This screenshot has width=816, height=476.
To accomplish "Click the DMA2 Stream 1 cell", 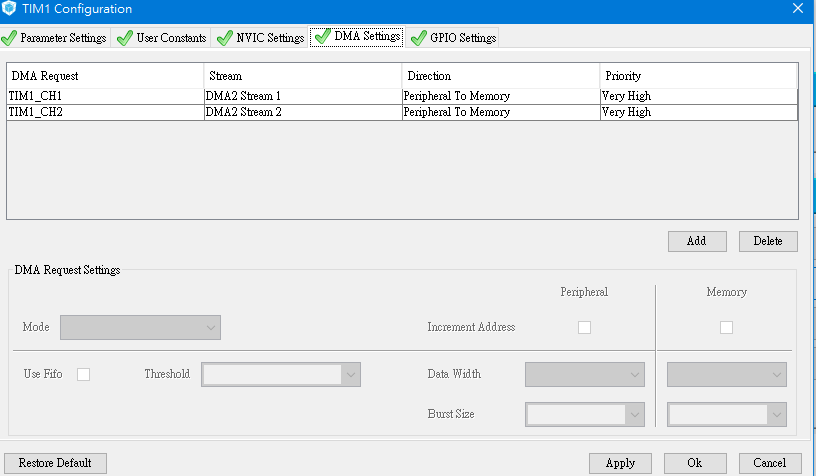I will (x=303, y=96).
